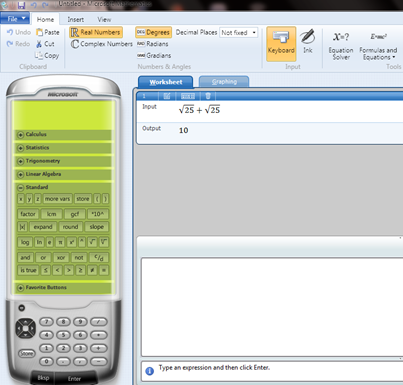
Task: Select Complex Numbers mode
Action: pyautogui.click(x=101, y=44)
